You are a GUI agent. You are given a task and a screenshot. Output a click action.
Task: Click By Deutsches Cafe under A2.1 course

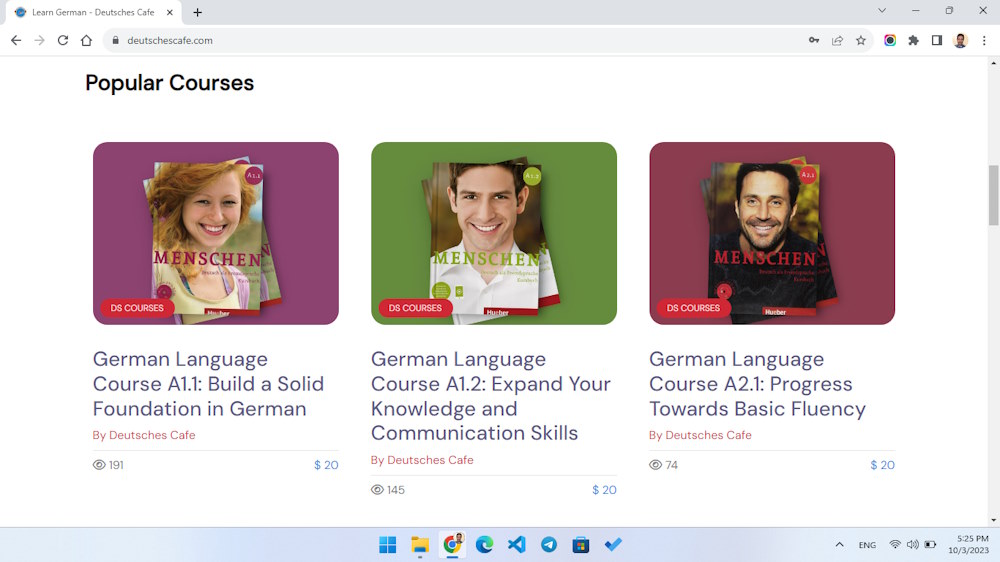[x=700, y=435]
